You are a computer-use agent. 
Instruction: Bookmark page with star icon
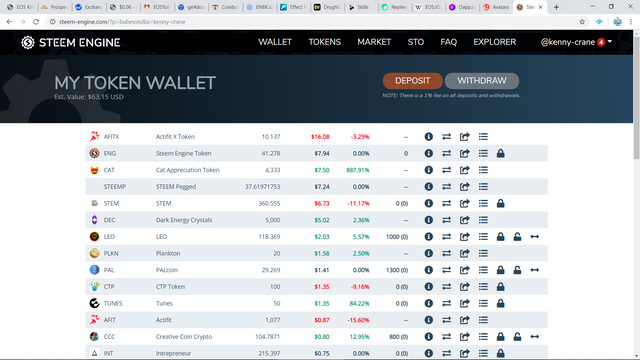582,22
